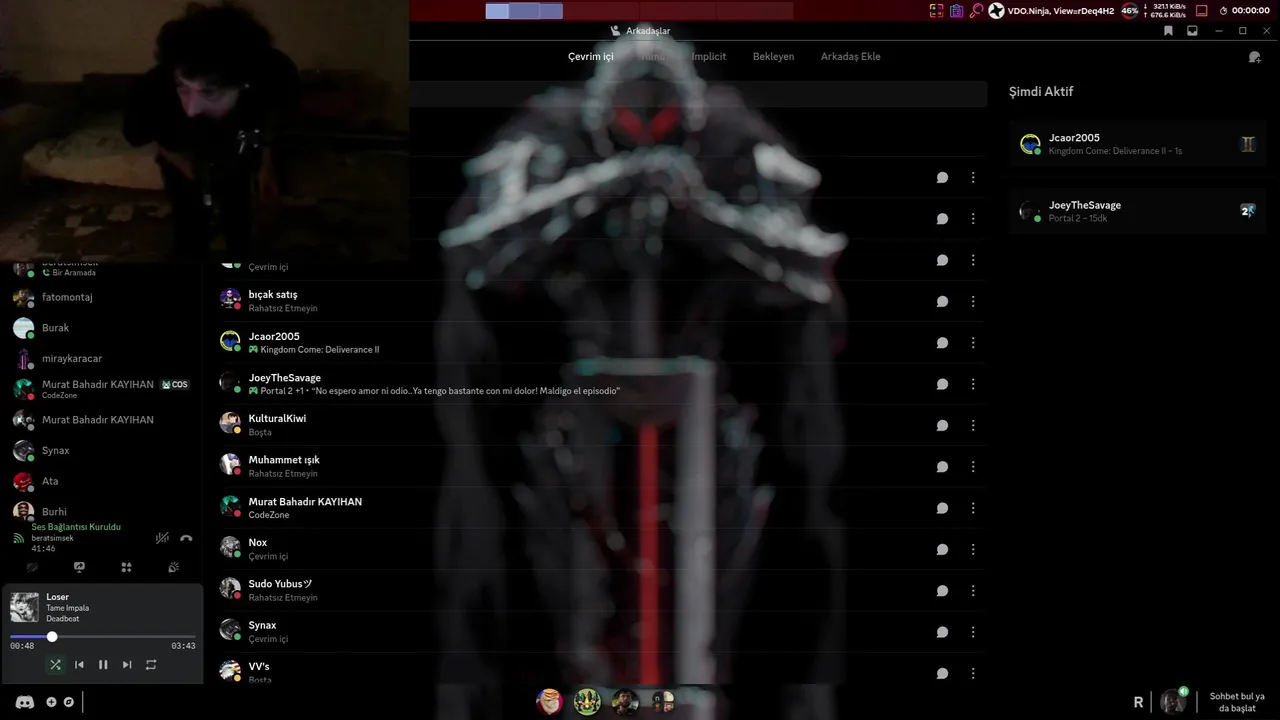Viewport: 1280px width, 720px height.
Task: Message KulturalKiwi via chat icon
Action: click(x=942, y=425)
